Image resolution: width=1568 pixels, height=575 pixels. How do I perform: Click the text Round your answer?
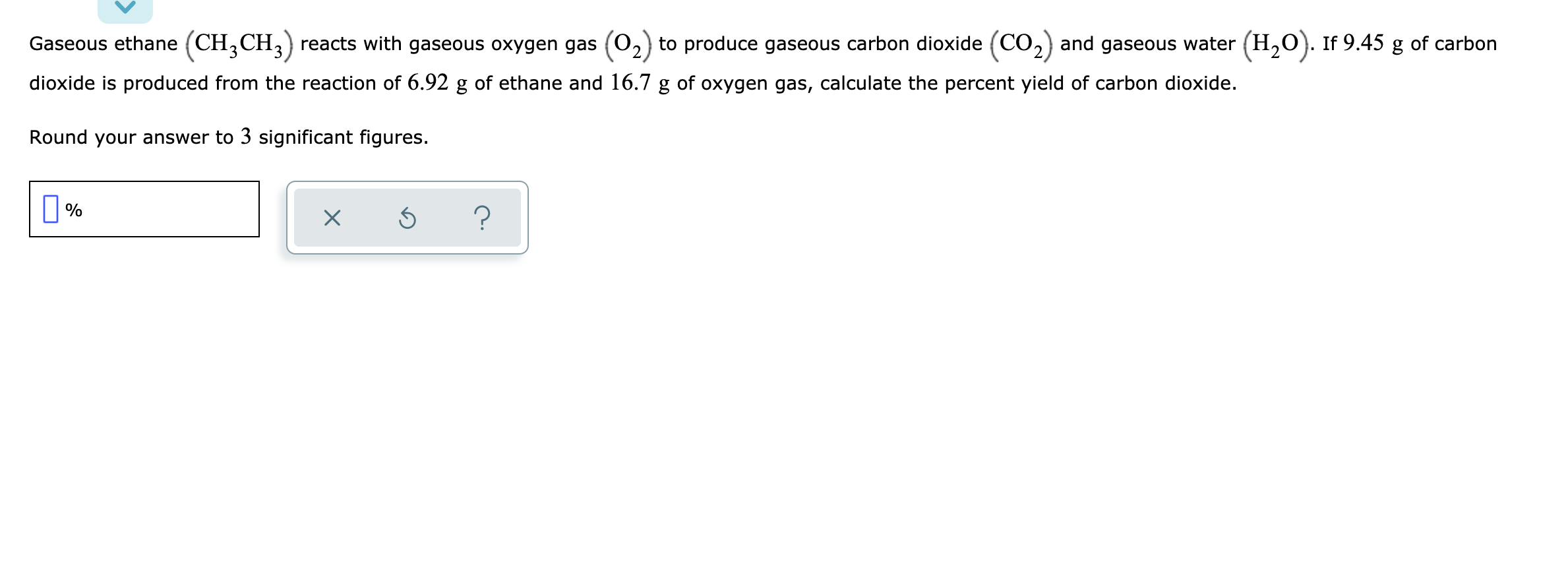tap(119, 138)
